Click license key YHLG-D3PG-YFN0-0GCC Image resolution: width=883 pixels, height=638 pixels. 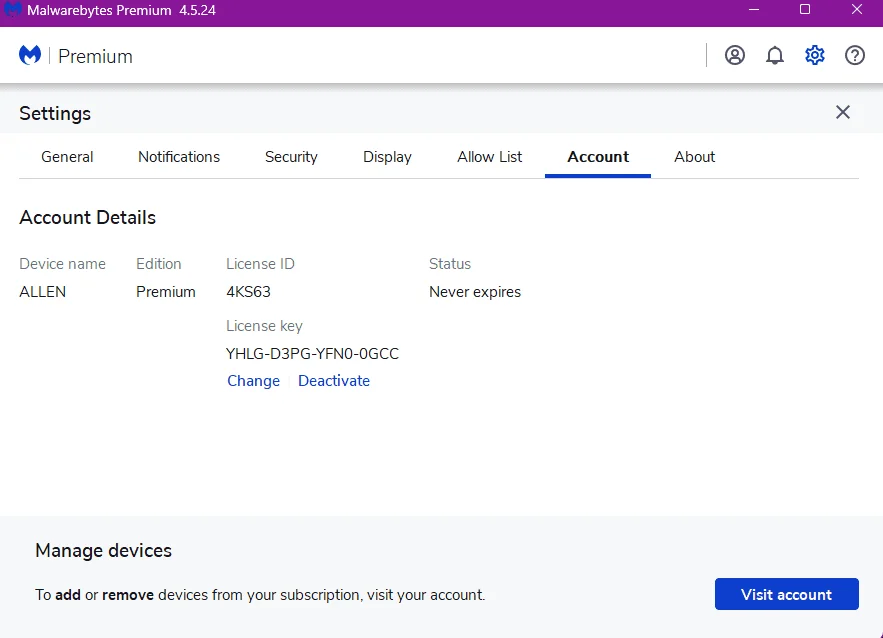312,354
